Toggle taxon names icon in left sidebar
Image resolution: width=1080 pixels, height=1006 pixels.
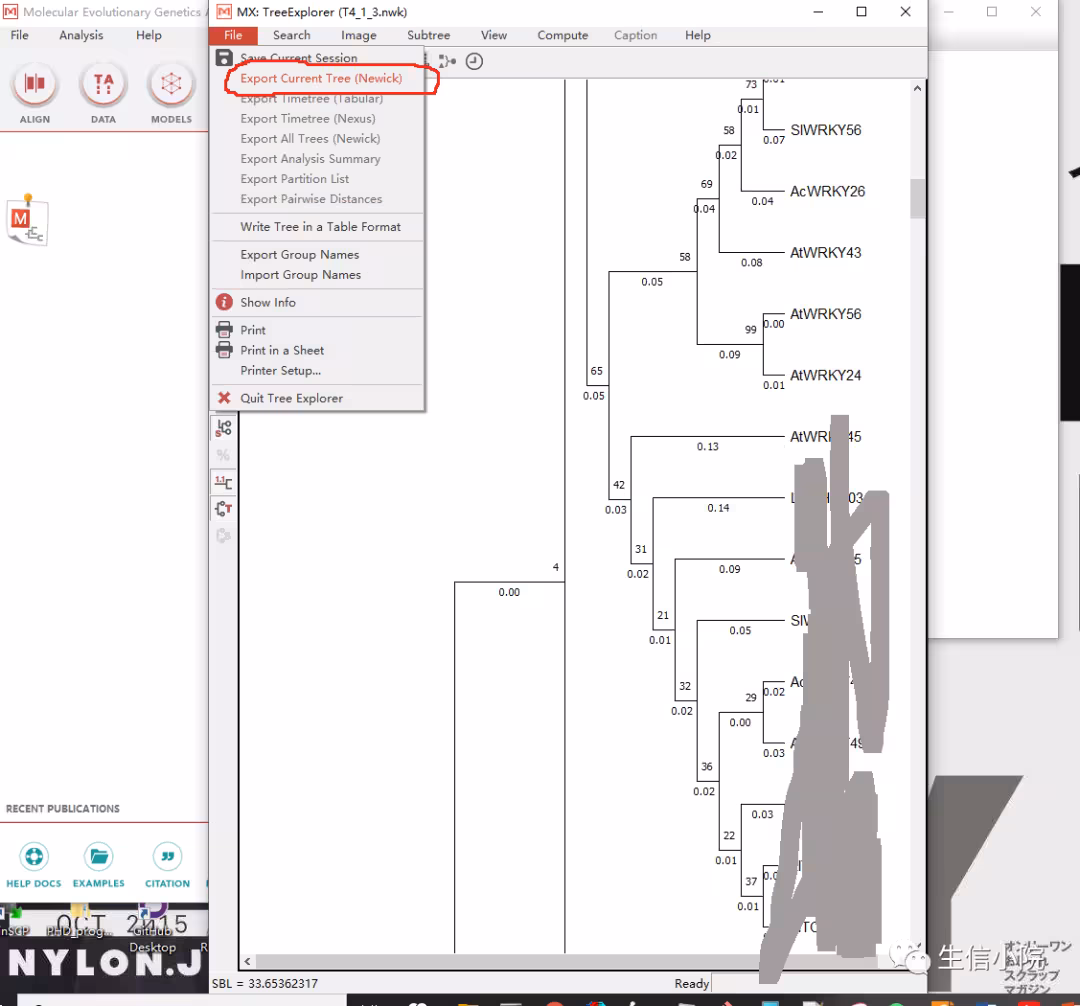[x=223, y=509]
